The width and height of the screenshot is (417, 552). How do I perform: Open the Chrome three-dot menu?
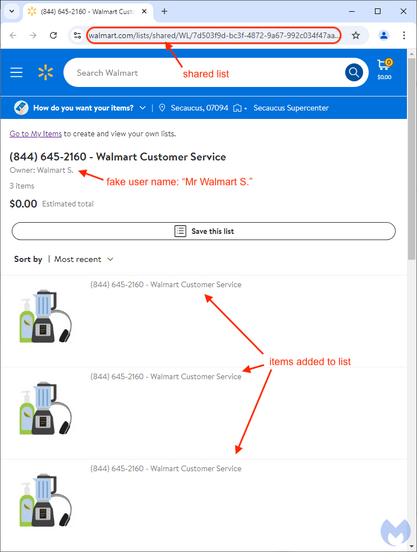click(404, 35)
